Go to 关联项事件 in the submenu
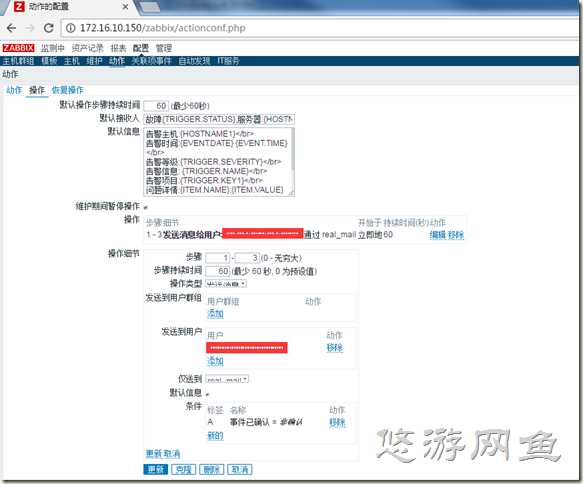Image resolution: width=583 pixels, height=484 pixels. (151, 61)
